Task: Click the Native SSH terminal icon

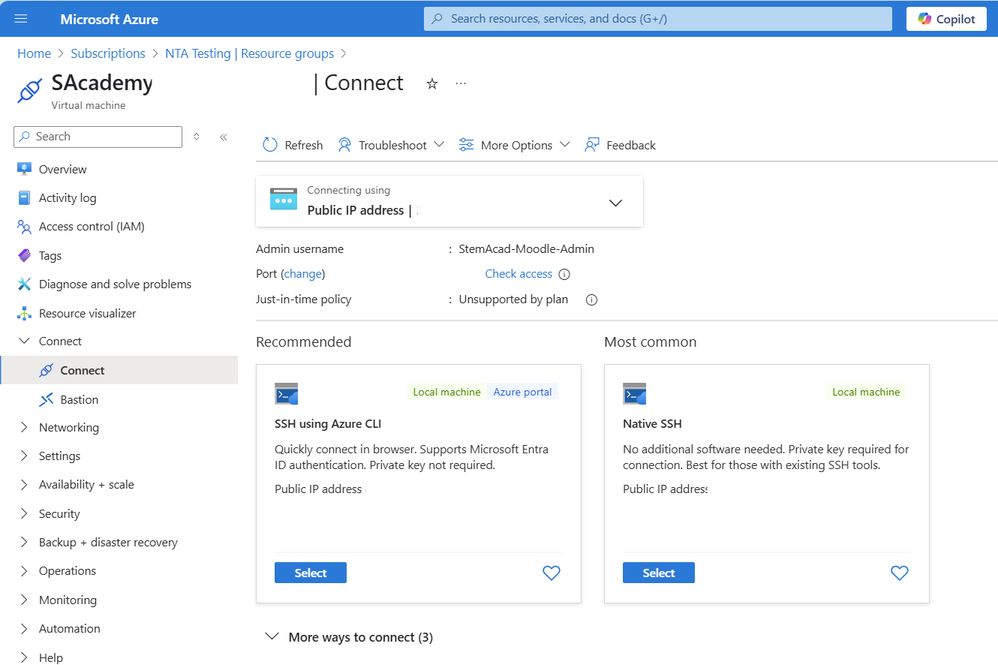Action: click(635, 394)
